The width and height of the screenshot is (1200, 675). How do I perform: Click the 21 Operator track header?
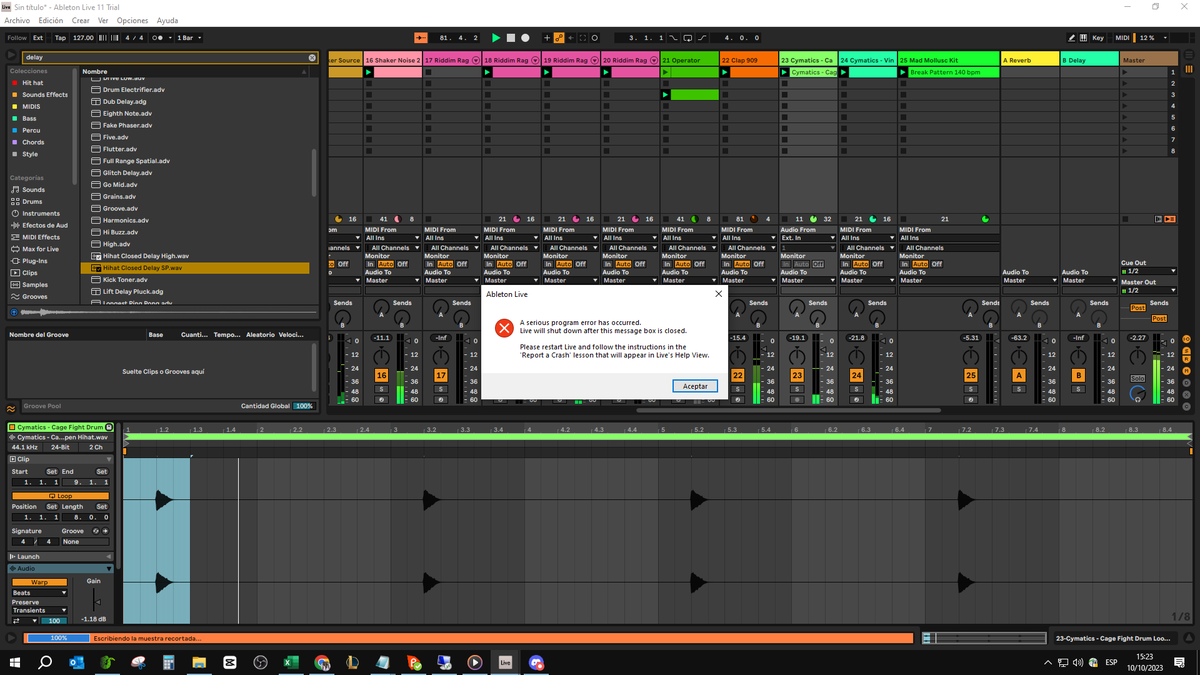tap(690, 60)
